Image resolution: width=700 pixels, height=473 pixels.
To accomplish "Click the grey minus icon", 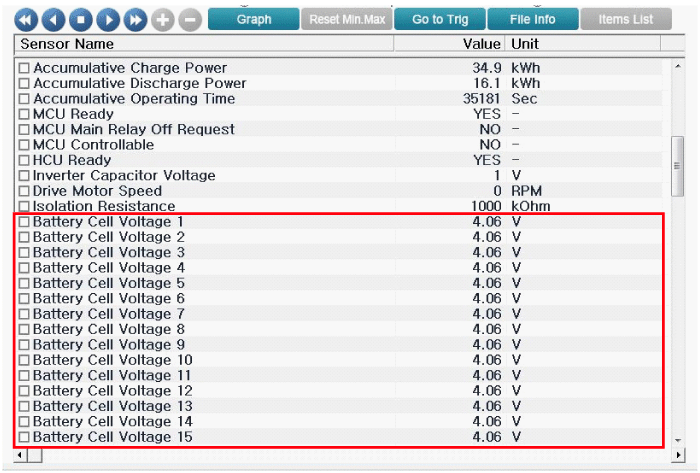I will click(190, 20).
